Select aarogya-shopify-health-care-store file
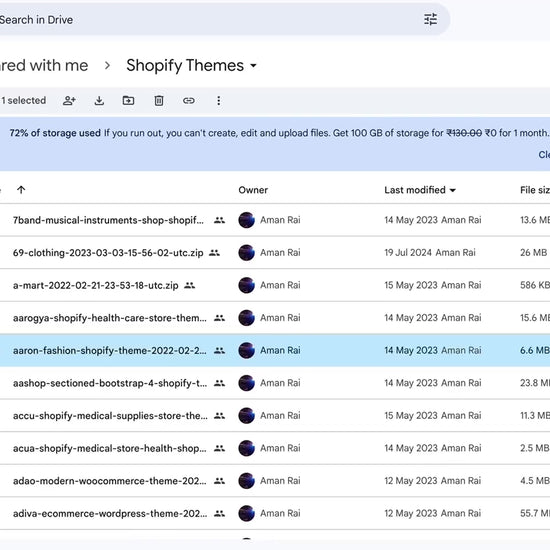550x550 pixels. [110, 318]
